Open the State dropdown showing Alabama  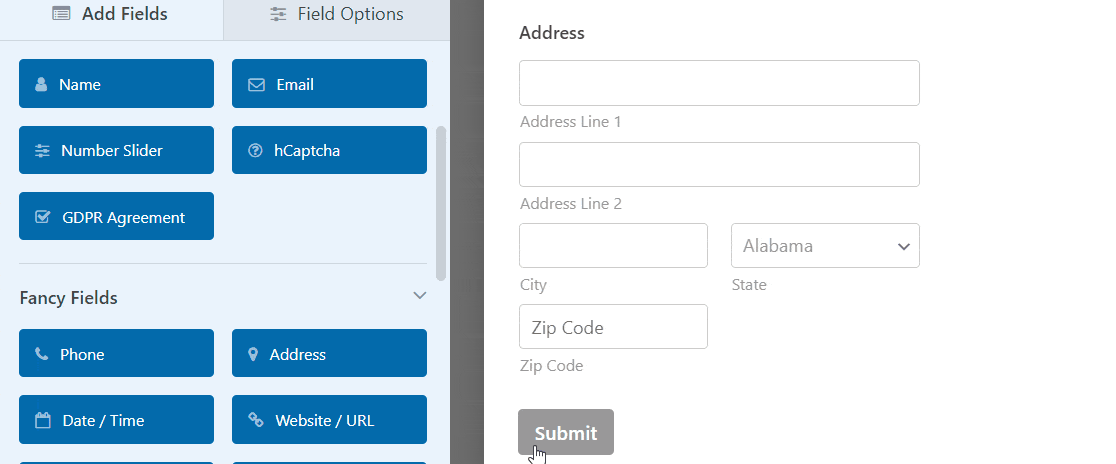(825, 246)
